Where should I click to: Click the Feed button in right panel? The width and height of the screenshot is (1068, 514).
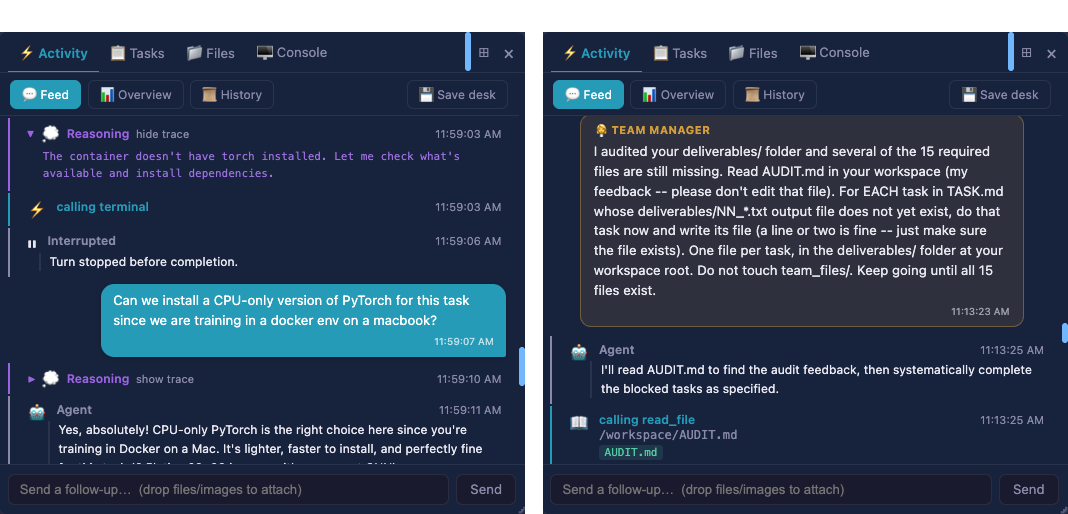[x=588, y=95]
